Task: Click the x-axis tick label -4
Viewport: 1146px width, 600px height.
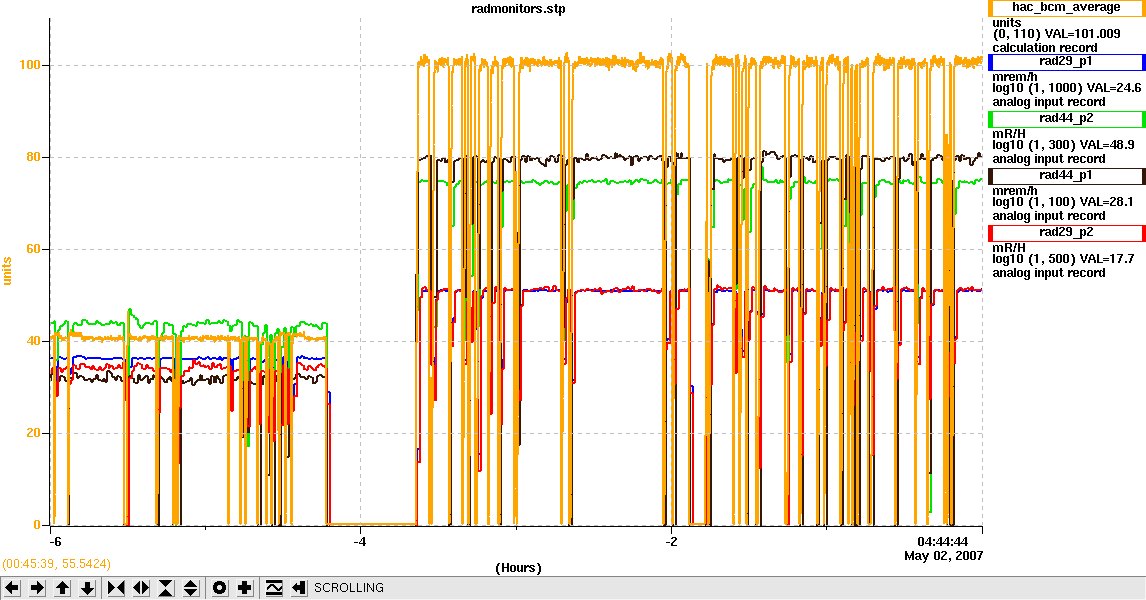Action: [x=360, y=542]
